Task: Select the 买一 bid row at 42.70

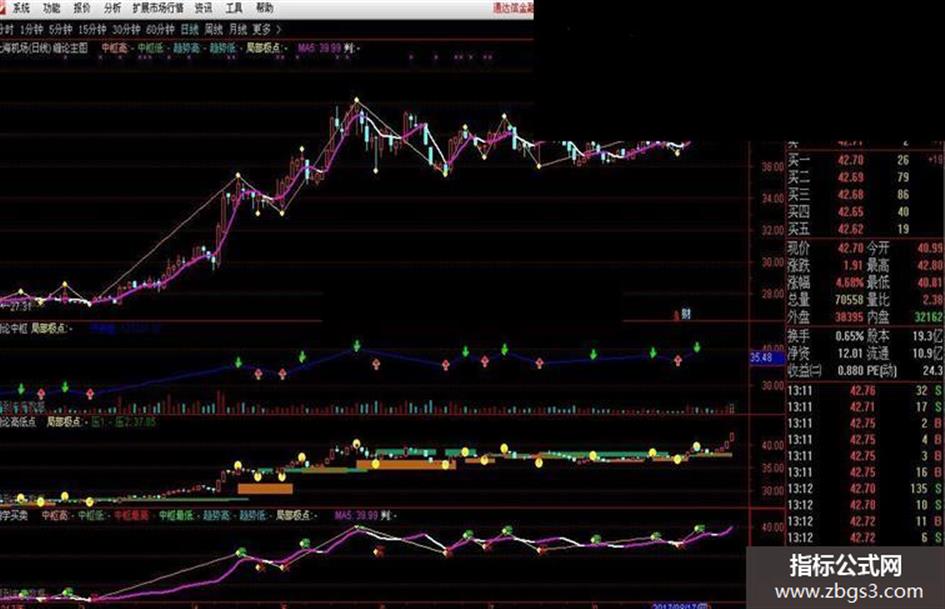Action: (865, 160)
